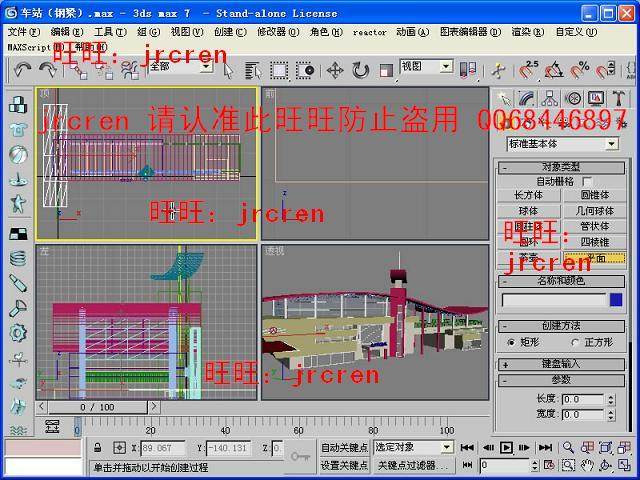640x480 pixels.
Task: Click Play Animation button
Action: [506, 448]
